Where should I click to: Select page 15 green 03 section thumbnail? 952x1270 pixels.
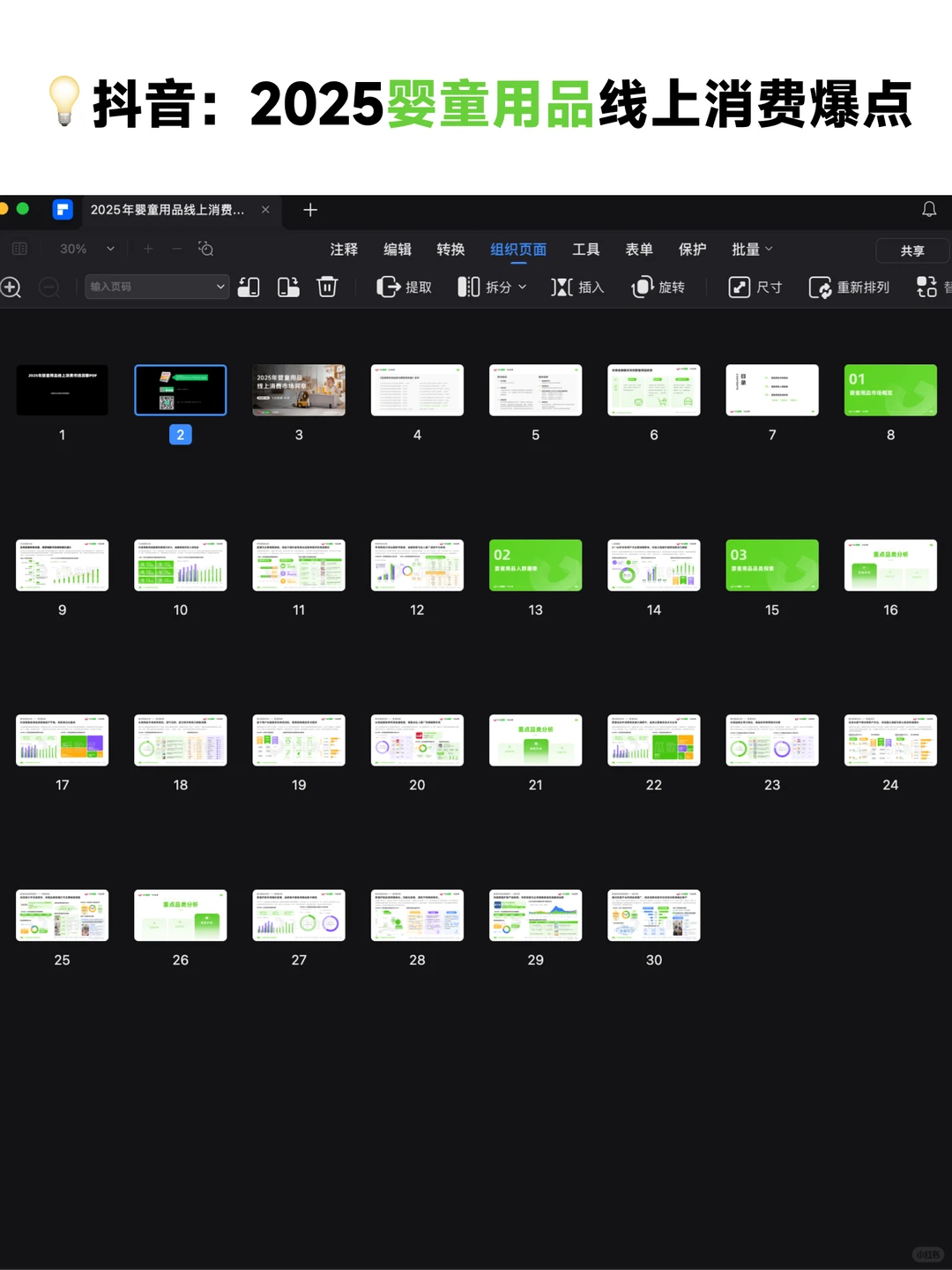(772, 565)
